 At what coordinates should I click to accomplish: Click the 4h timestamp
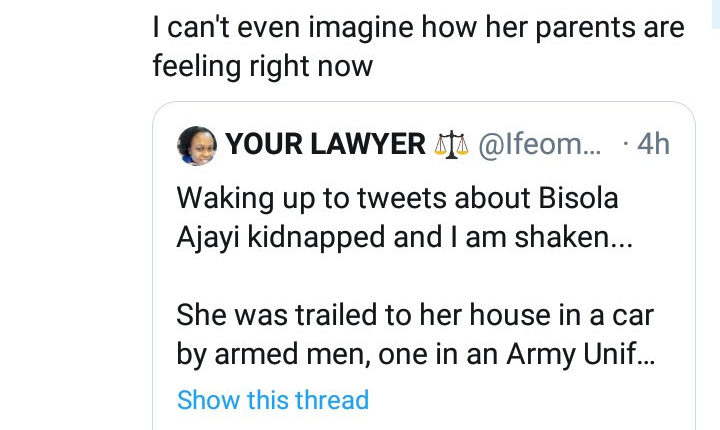coord(652,144)
